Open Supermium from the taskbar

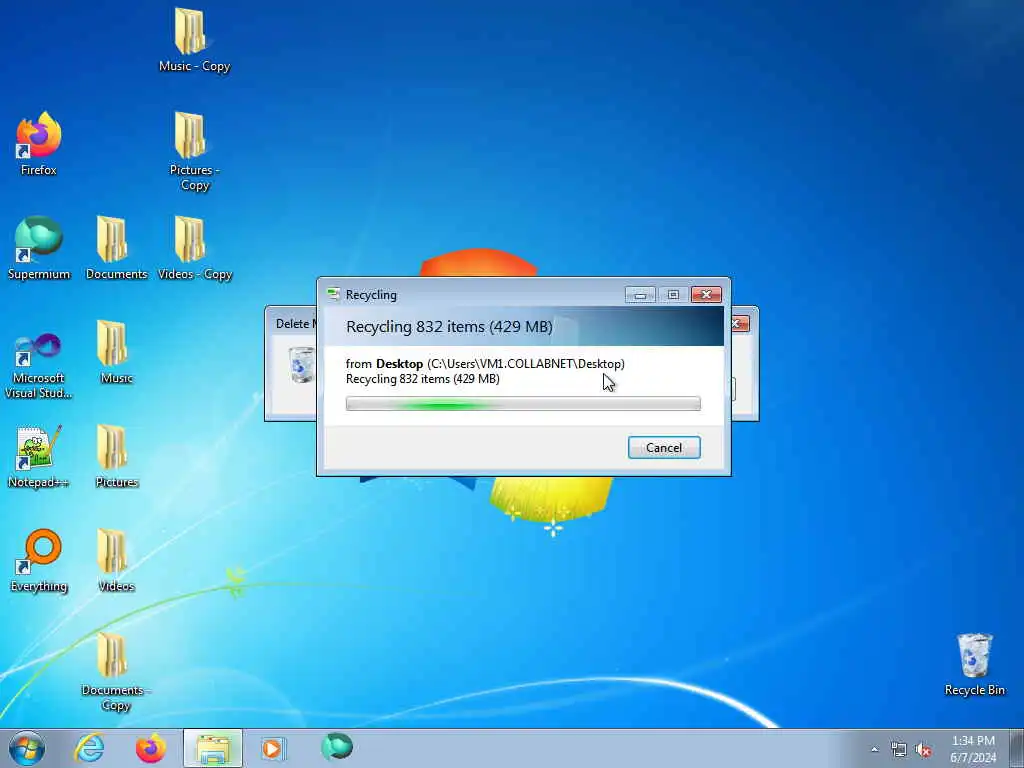(337, 747)
